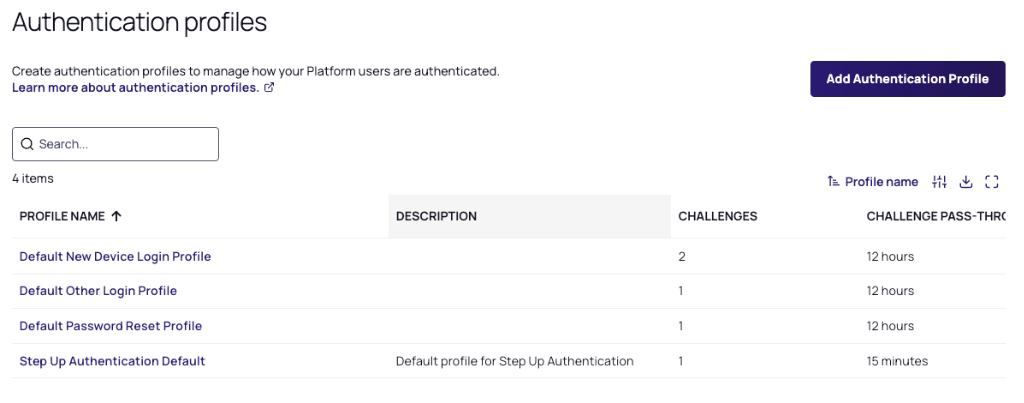Click the external link icon beside Learn more
1024x403 pixels.
coord(269,88)
